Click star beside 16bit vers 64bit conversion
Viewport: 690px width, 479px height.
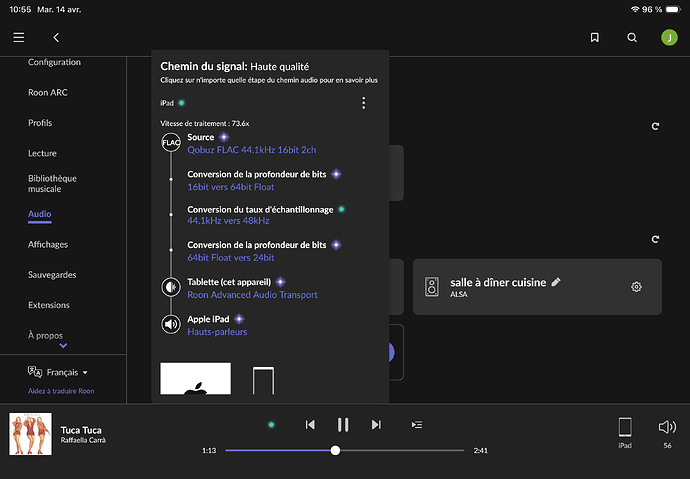click(336, 174)
